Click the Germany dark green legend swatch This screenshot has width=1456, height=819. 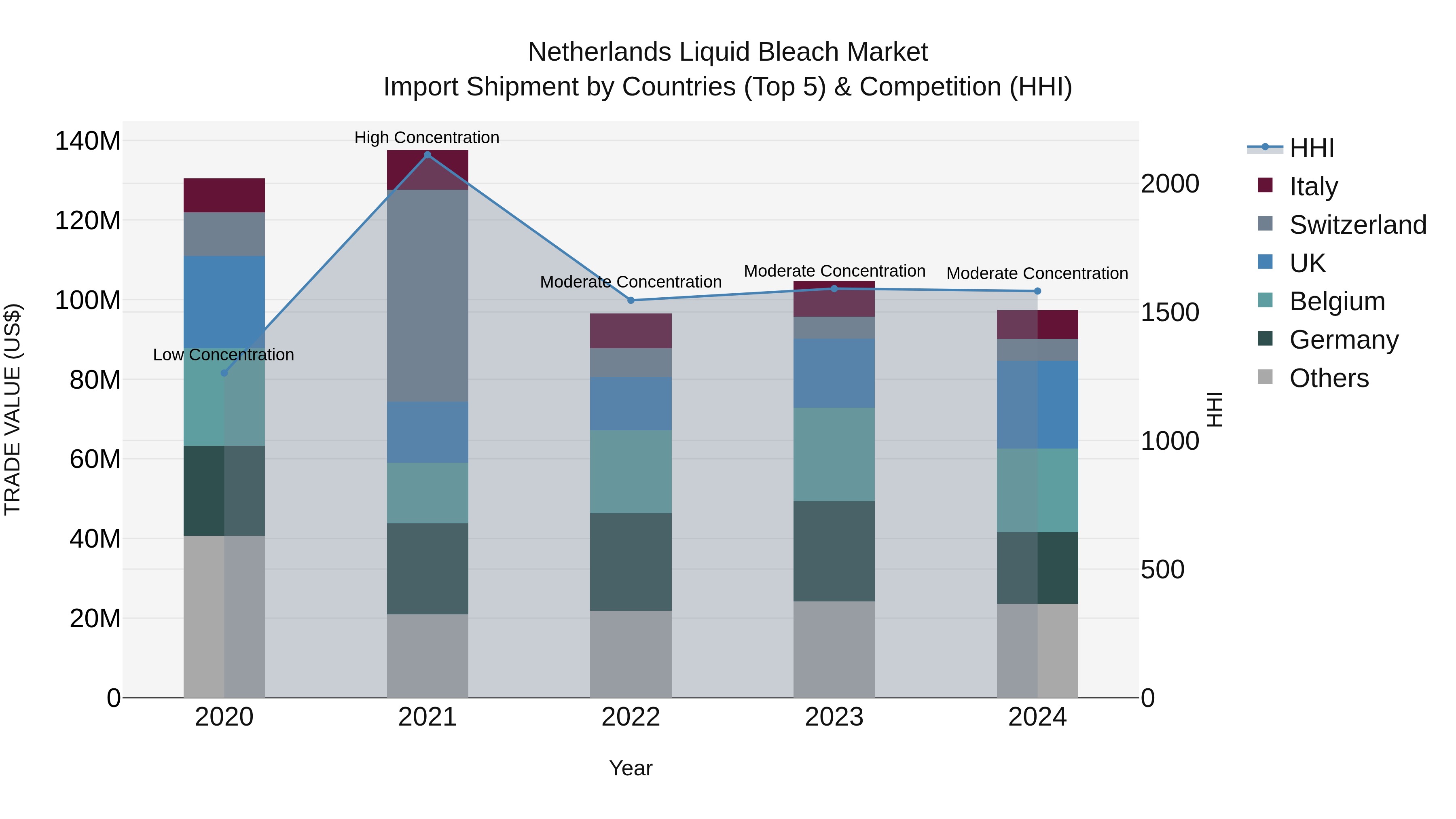[x=1265, y=339]
